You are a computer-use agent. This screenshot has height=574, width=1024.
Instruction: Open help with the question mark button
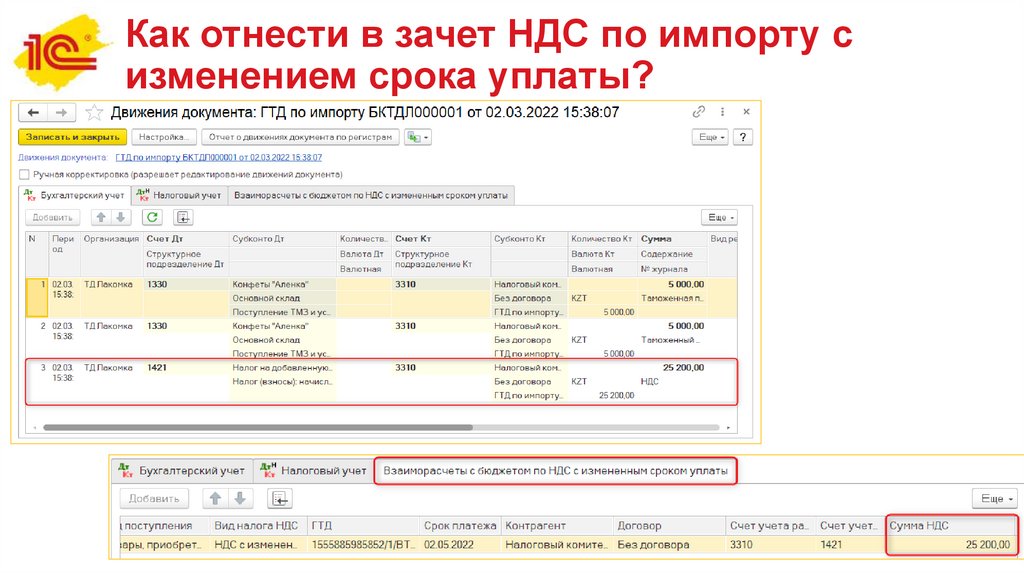743,137
